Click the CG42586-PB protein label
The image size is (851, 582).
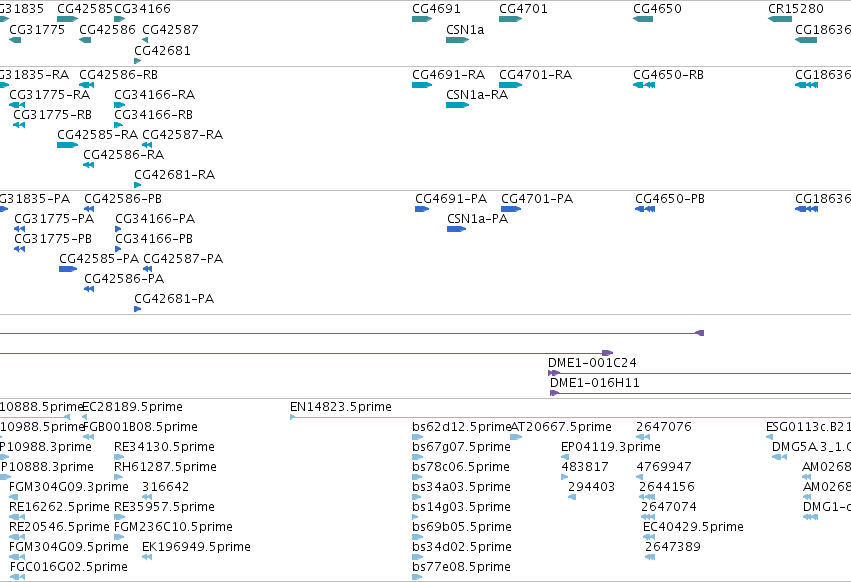[123, 199]
